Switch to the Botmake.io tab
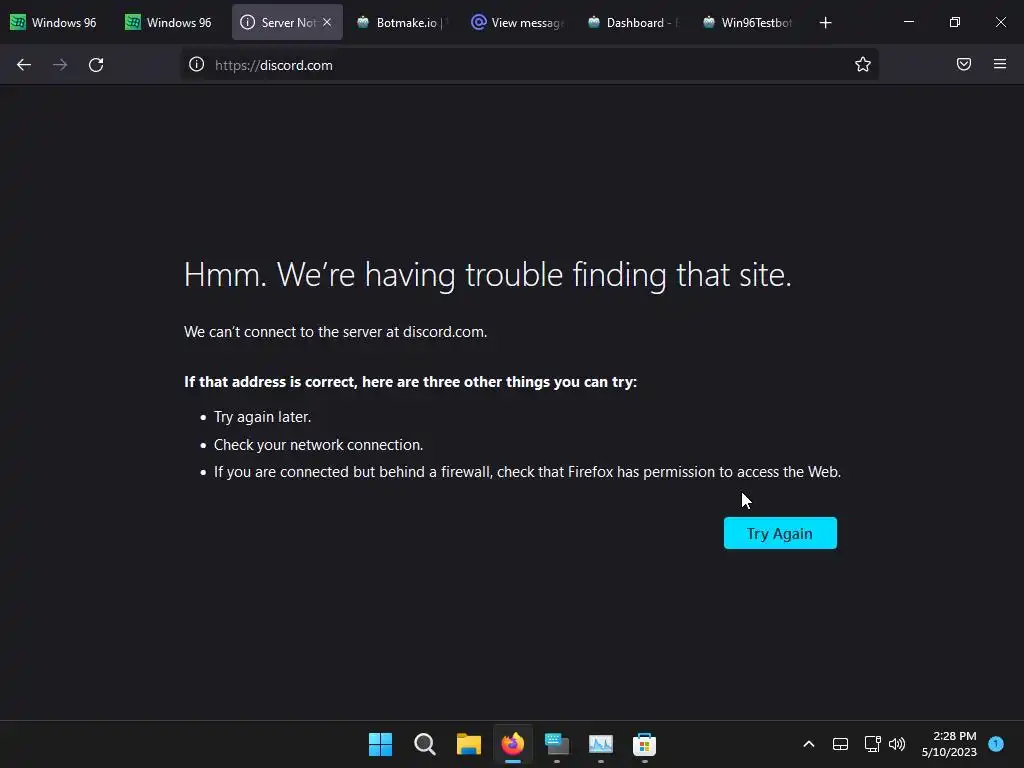 (400, 22)
